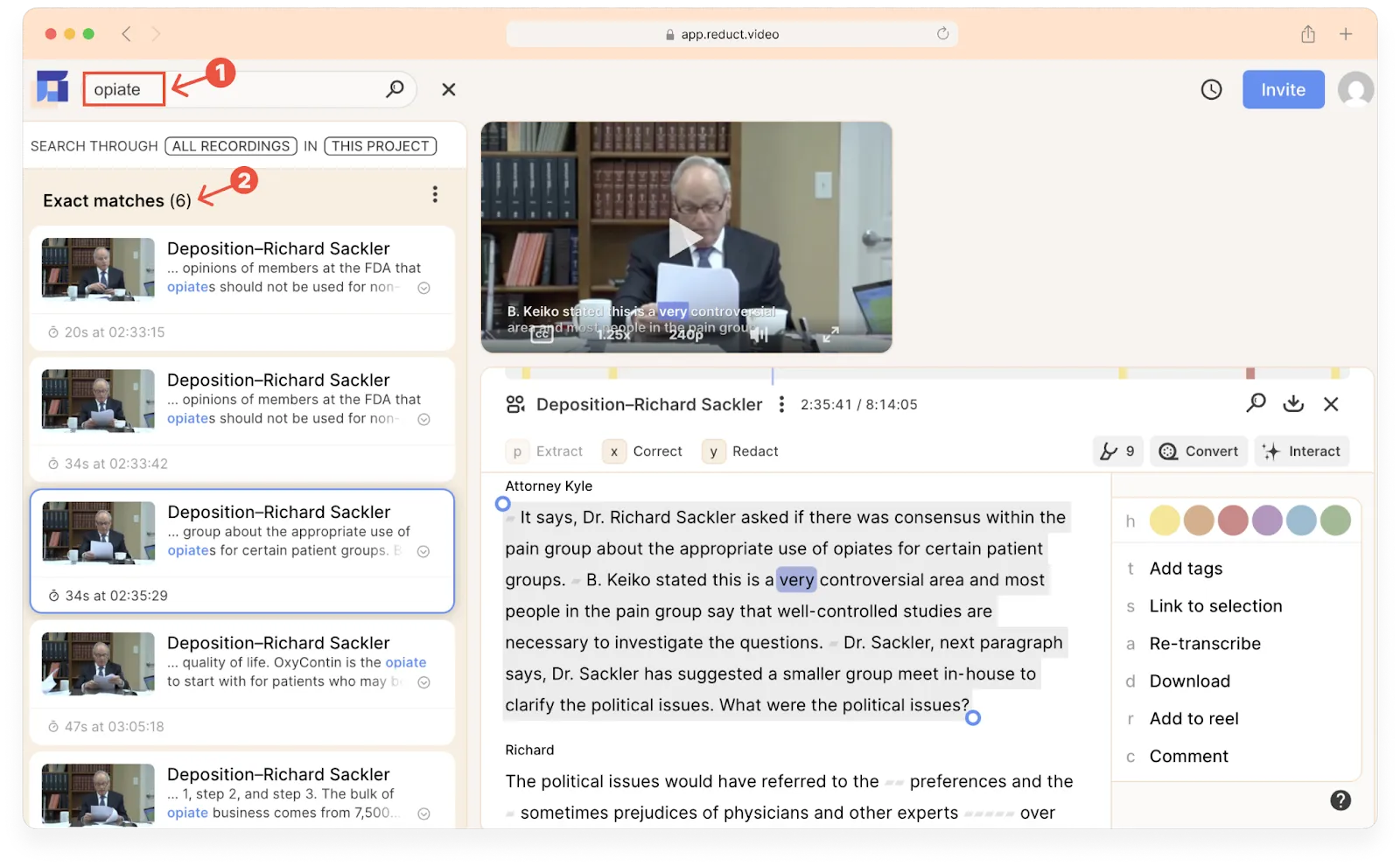Close the transcript panel

(1331, 403)
